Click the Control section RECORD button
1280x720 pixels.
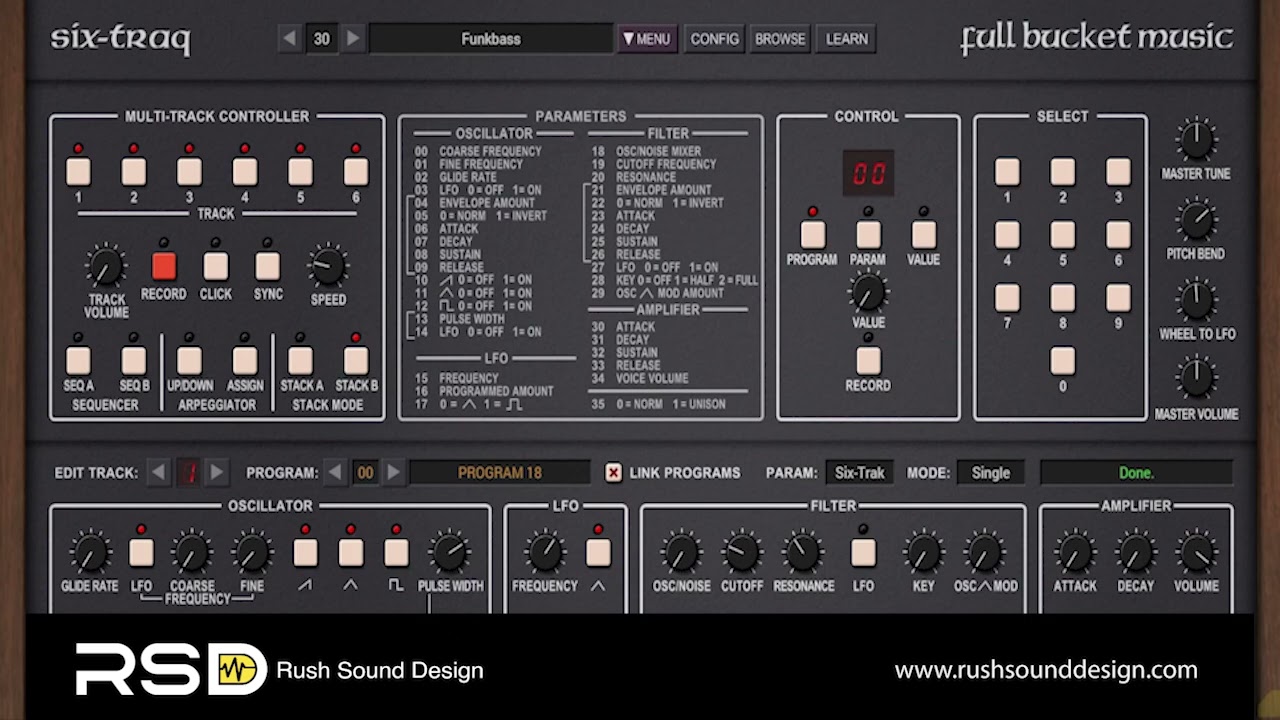(x=868, y=360)
